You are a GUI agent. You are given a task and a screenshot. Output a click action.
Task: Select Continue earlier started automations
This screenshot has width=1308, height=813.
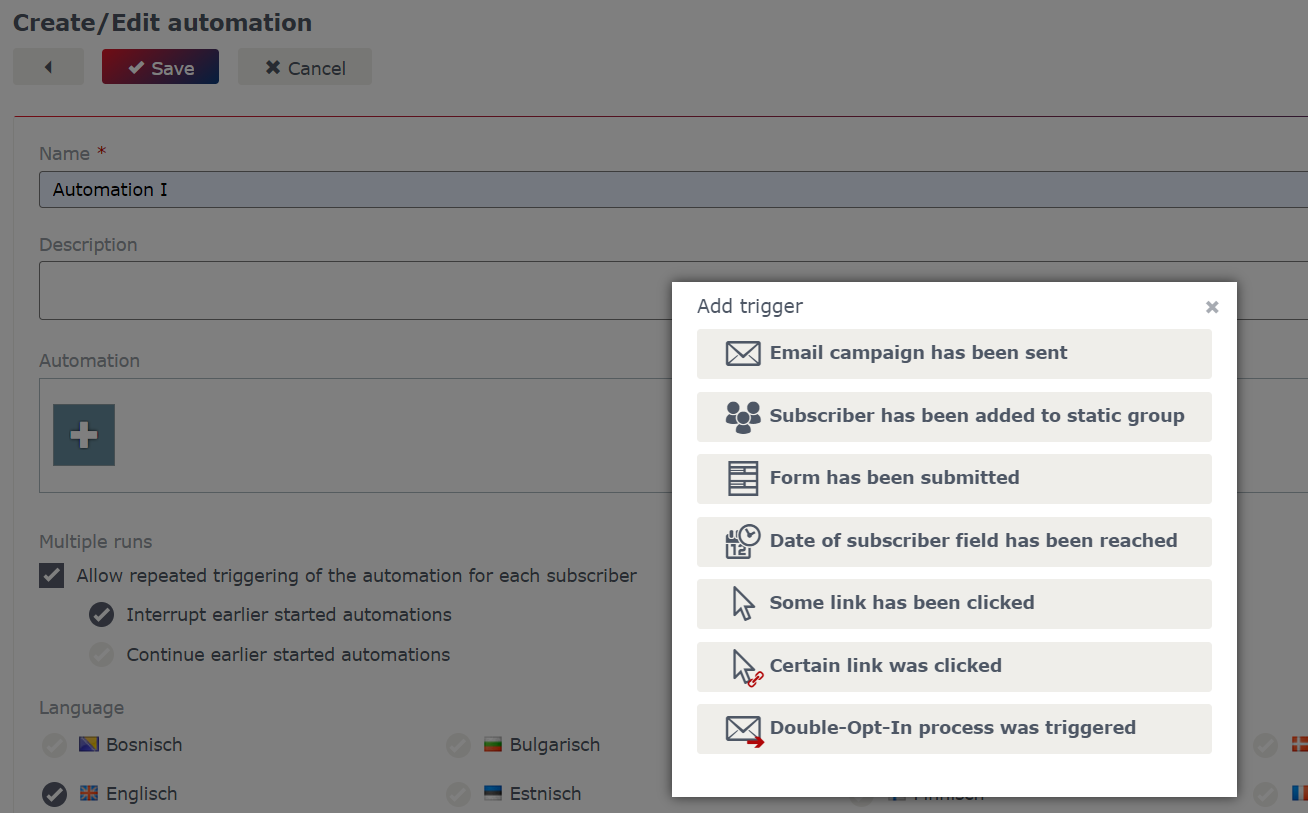point(101,655)
